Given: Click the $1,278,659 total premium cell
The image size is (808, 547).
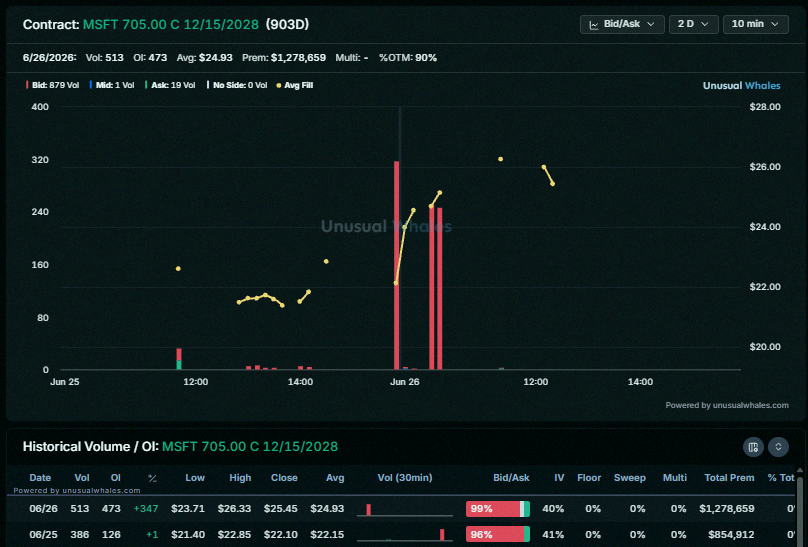Looking at the screenshot, I should point(727,509).
